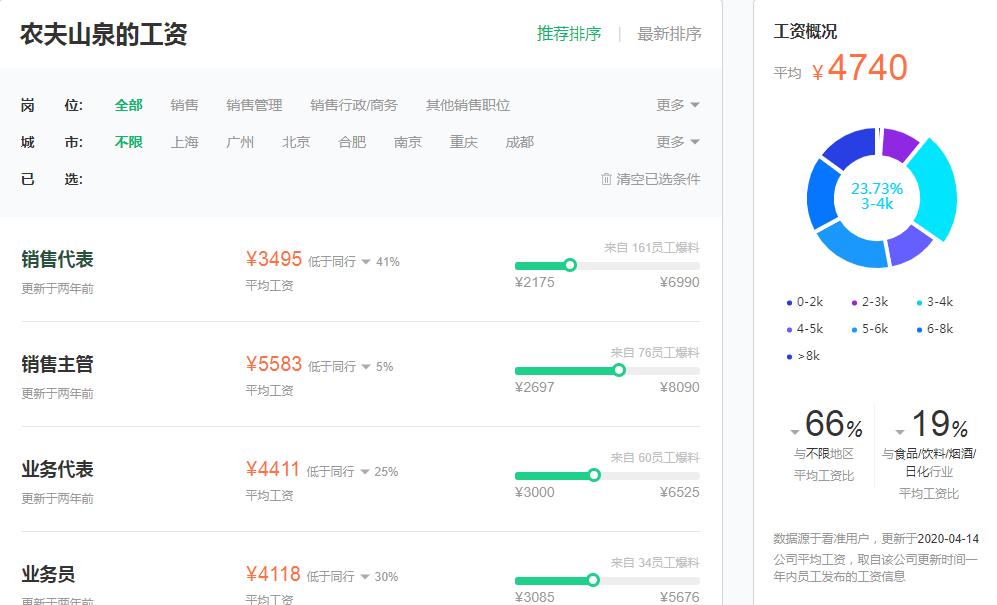The height and width of the screenshot is (605, 997).
Task: Click the cyan 3-4k donut chart segment
Action: 935,191
